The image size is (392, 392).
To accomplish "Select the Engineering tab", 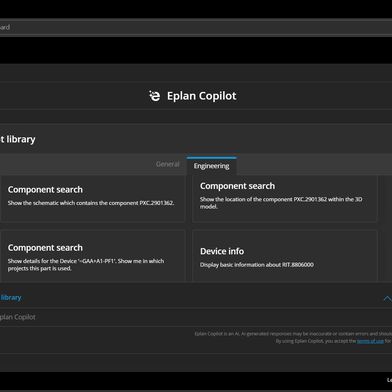I will [211, 166].
